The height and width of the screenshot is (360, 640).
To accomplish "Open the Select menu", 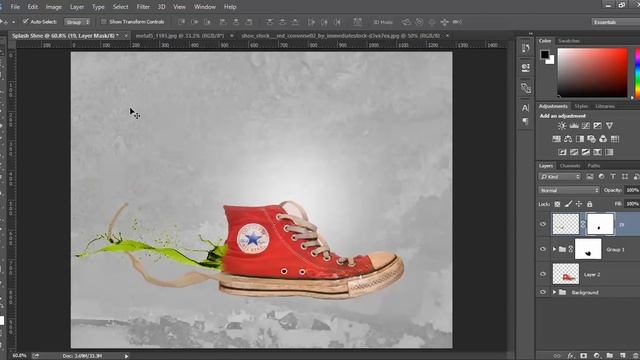I will (120, 7).
